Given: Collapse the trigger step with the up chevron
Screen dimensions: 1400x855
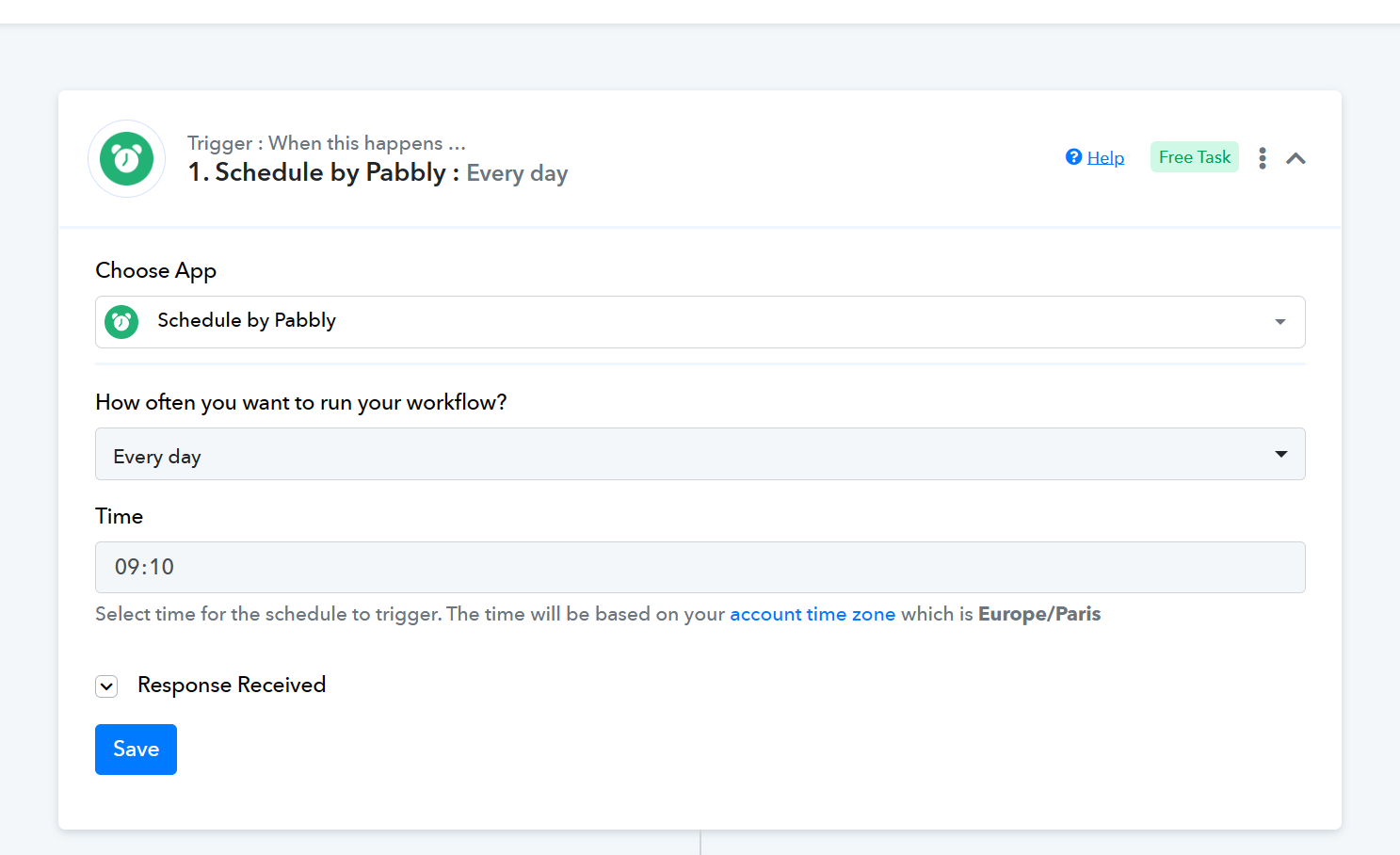Looking at the screenshot, I should point(1295,158).
